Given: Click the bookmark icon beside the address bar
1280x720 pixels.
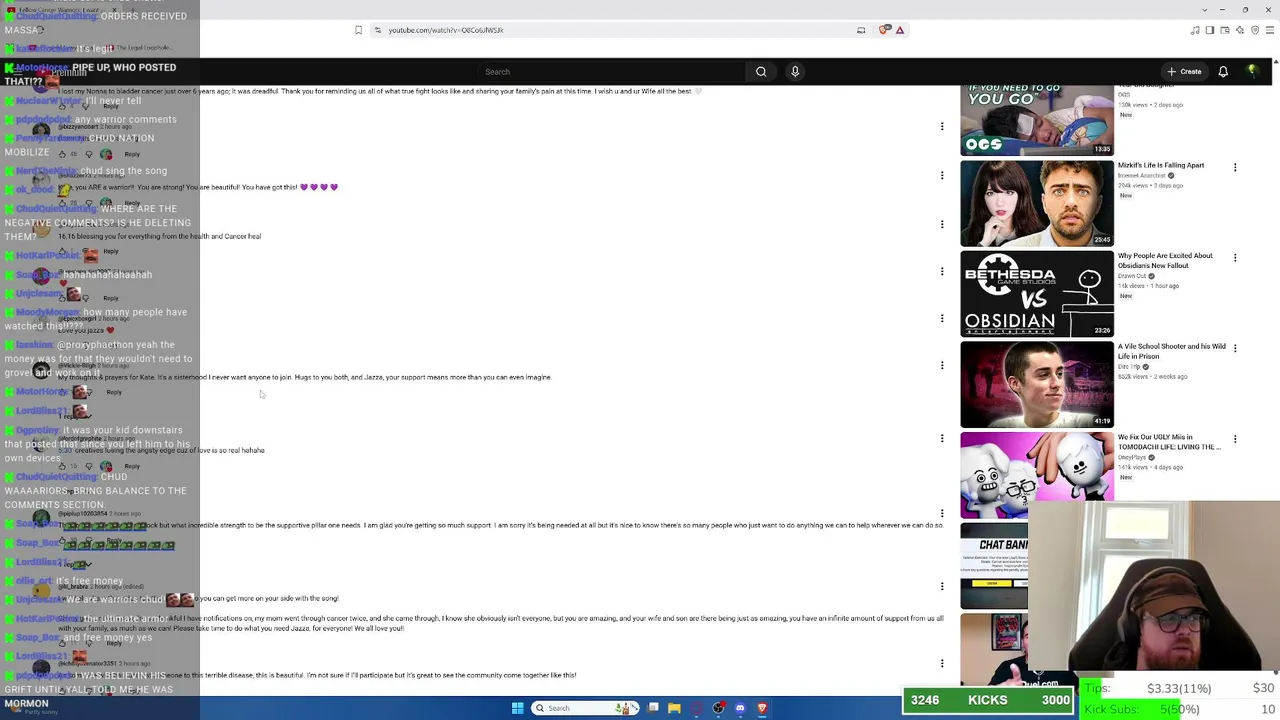Looking at the screenshot, I should 358,30.
